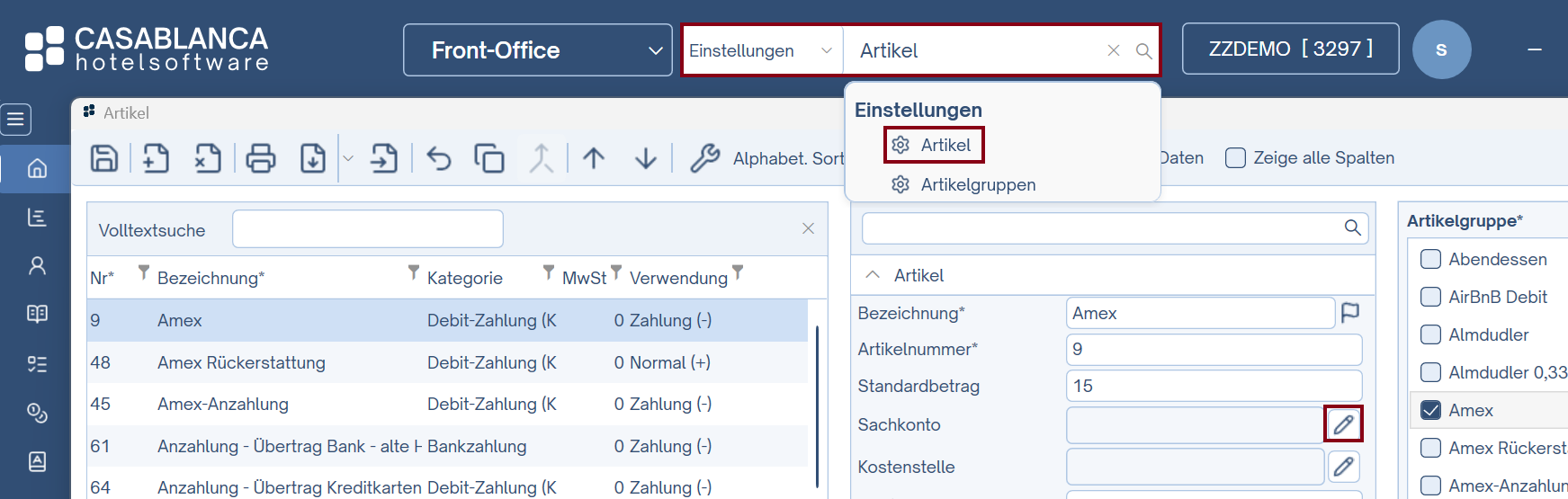Filter the Bezeichnung* column

[x=413, y=272]
